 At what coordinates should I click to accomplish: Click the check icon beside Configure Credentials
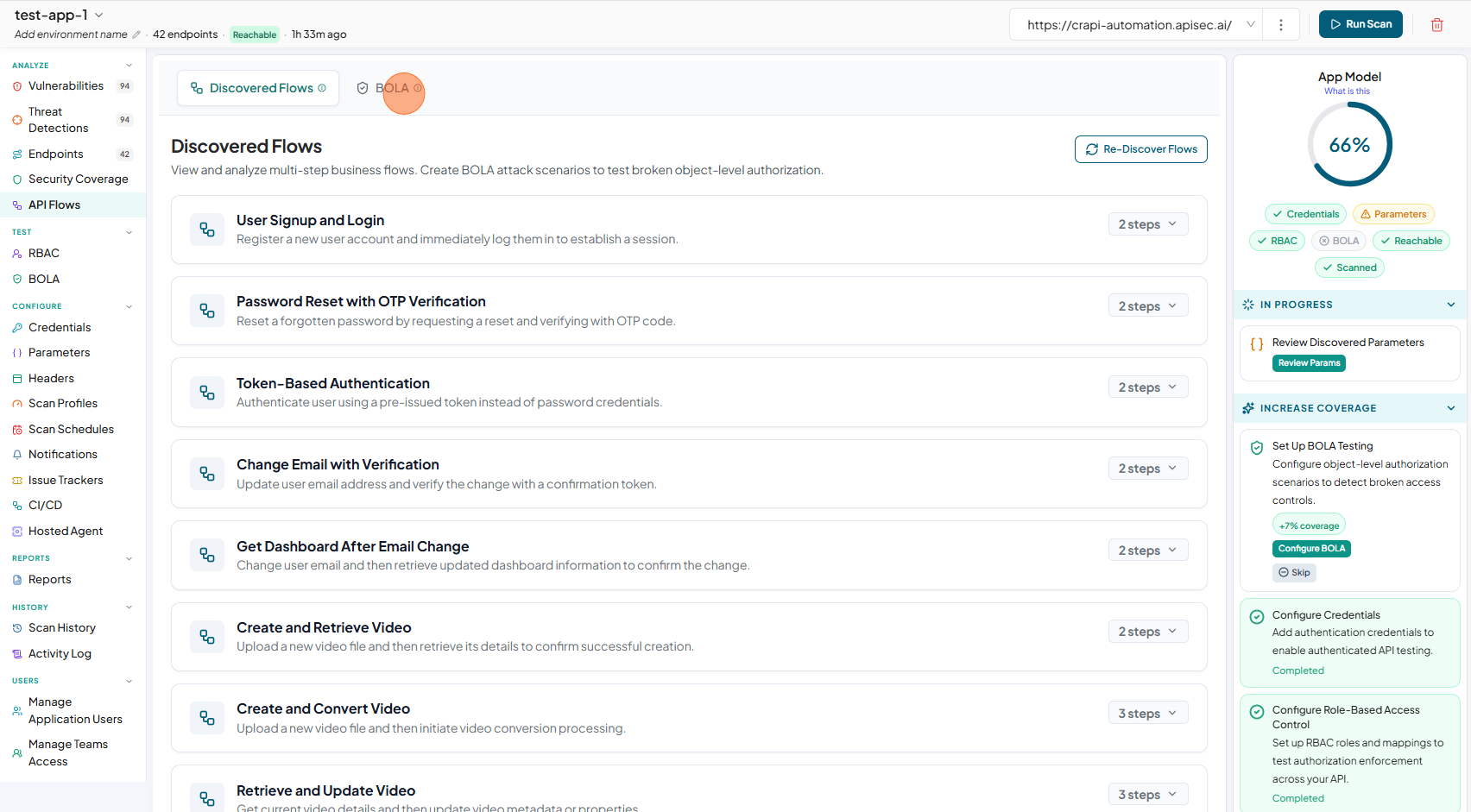1257,616
